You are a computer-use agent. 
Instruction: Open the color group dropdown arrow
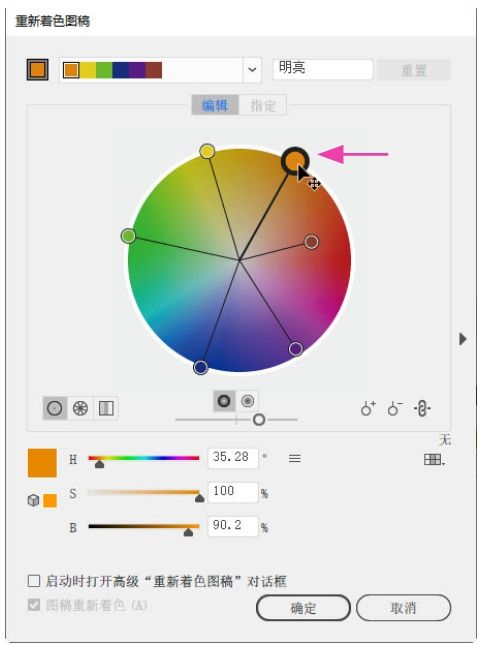pos(252,70)
